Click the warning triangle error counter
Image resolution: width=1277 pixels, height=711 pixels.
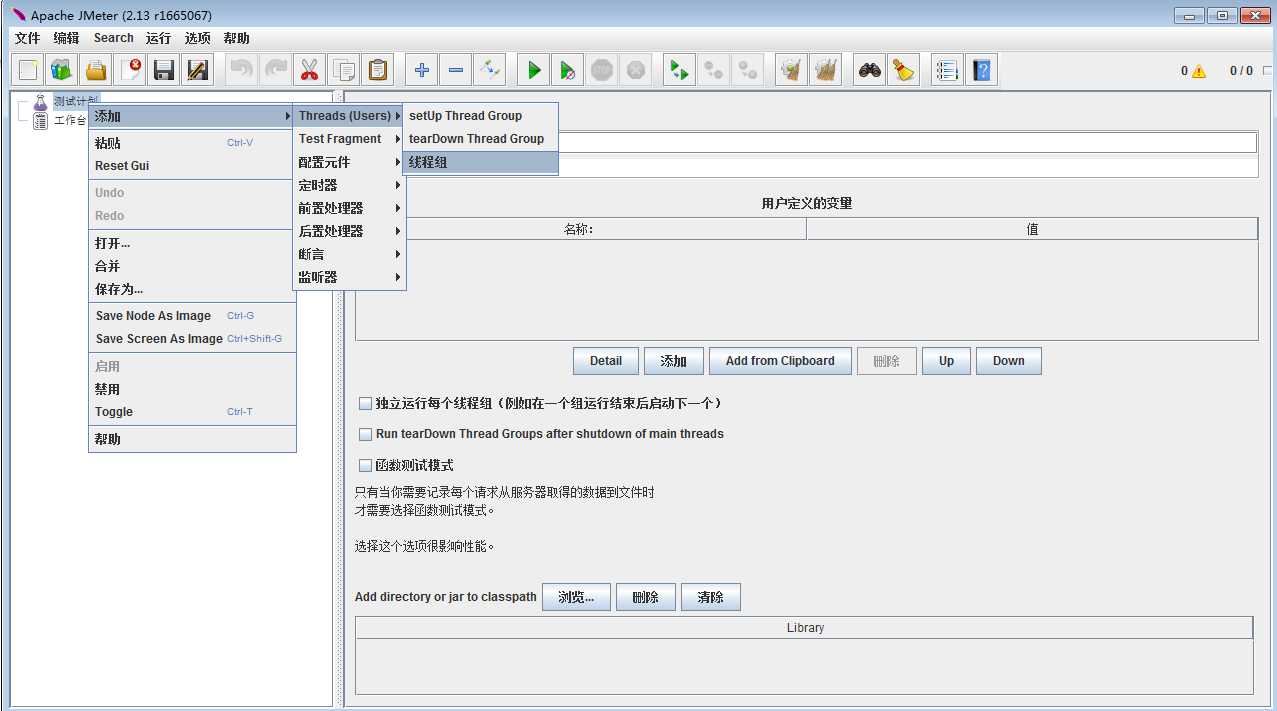click(x=1199, y=71)
